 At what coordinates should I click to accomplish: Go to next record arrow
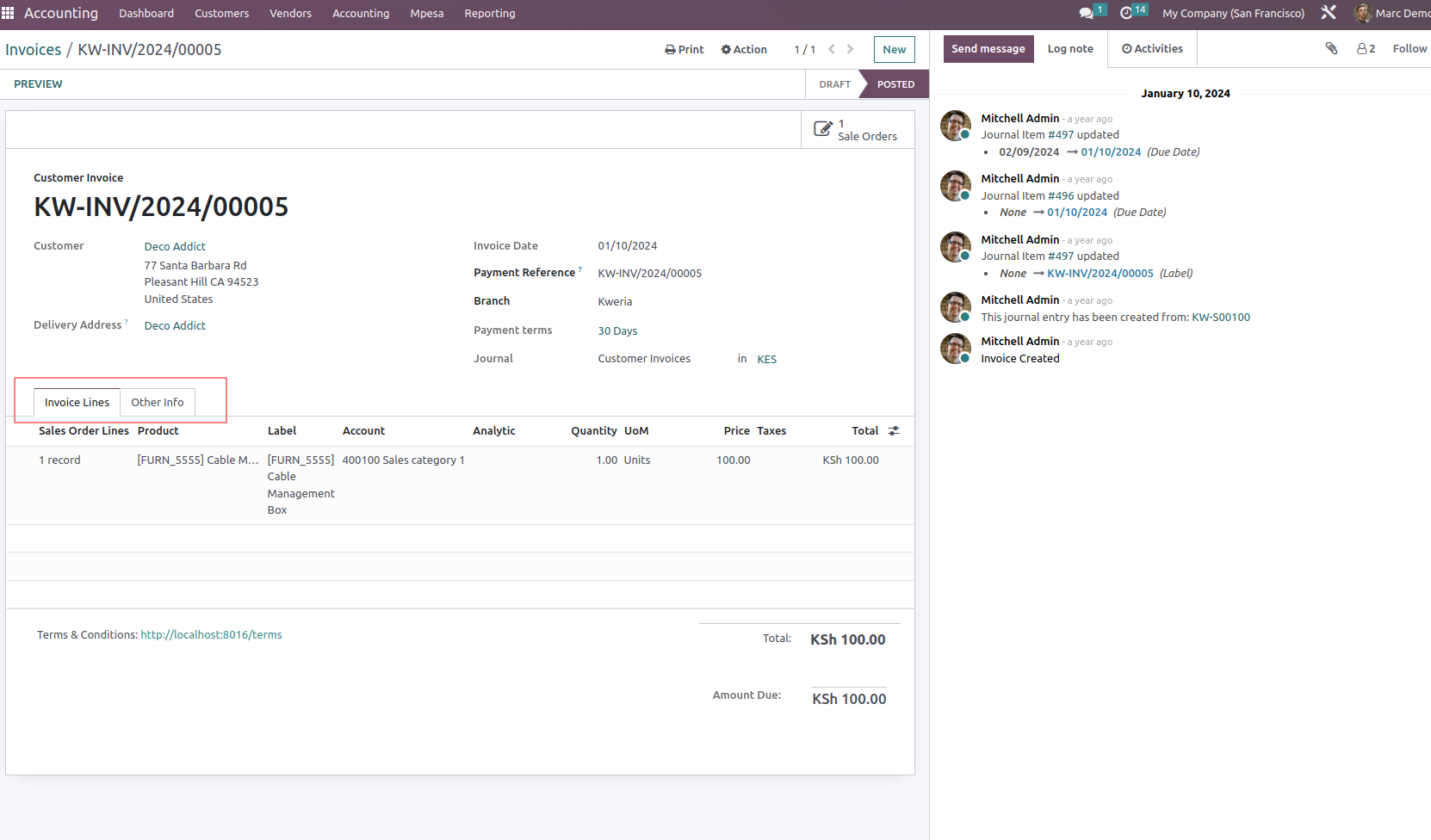click(850, 49)
